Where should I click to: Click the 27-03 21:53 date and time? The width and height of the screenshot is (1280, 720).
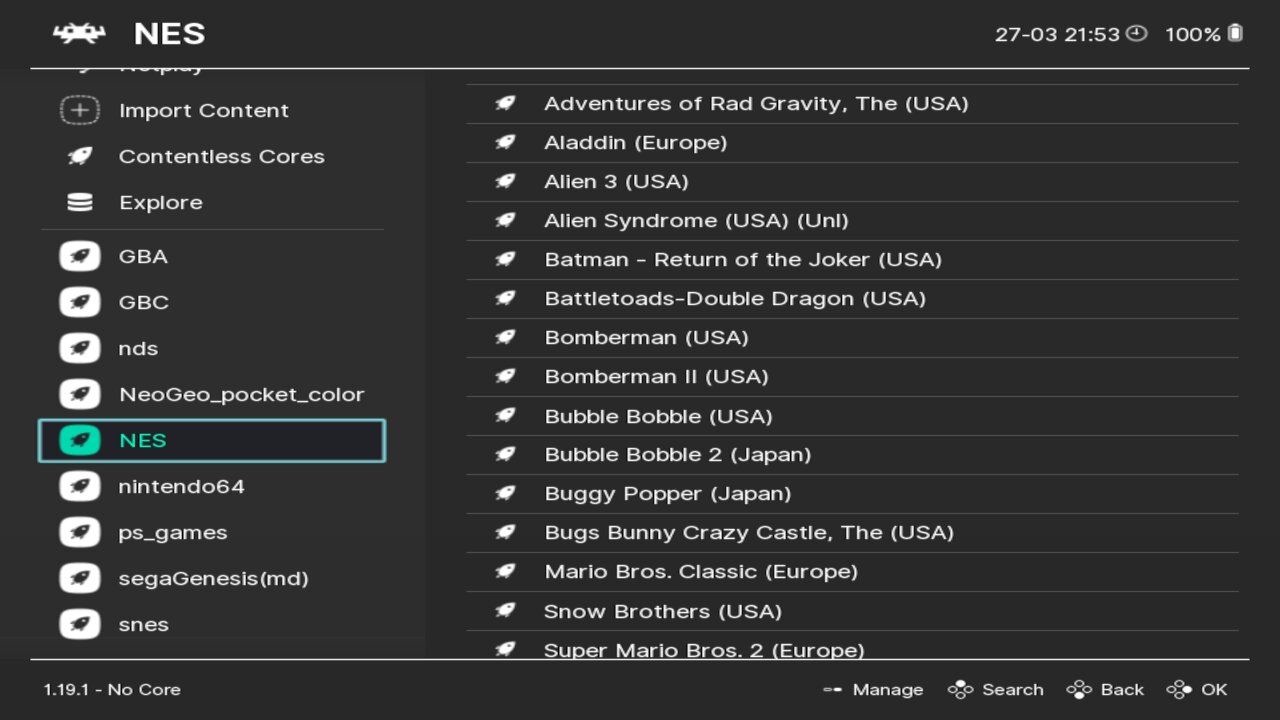pos(1057,34)
